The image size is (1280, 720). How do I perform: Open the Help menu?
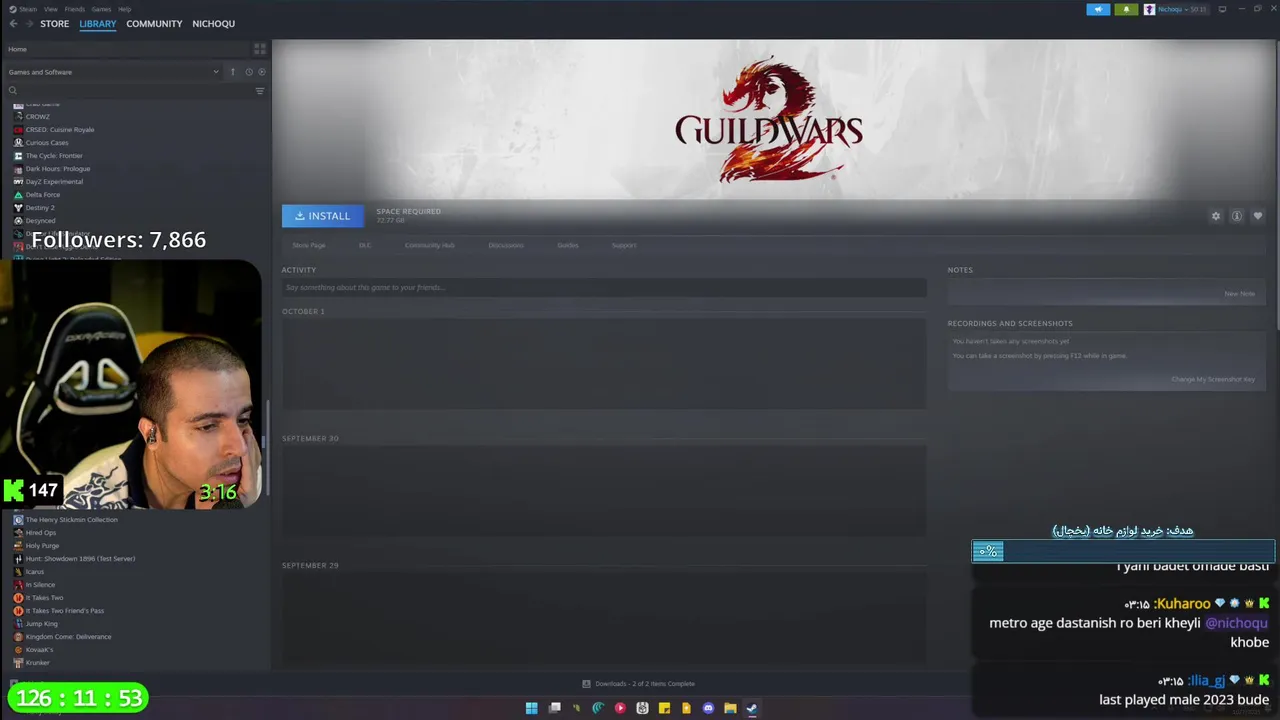click(x=125, y=9)
